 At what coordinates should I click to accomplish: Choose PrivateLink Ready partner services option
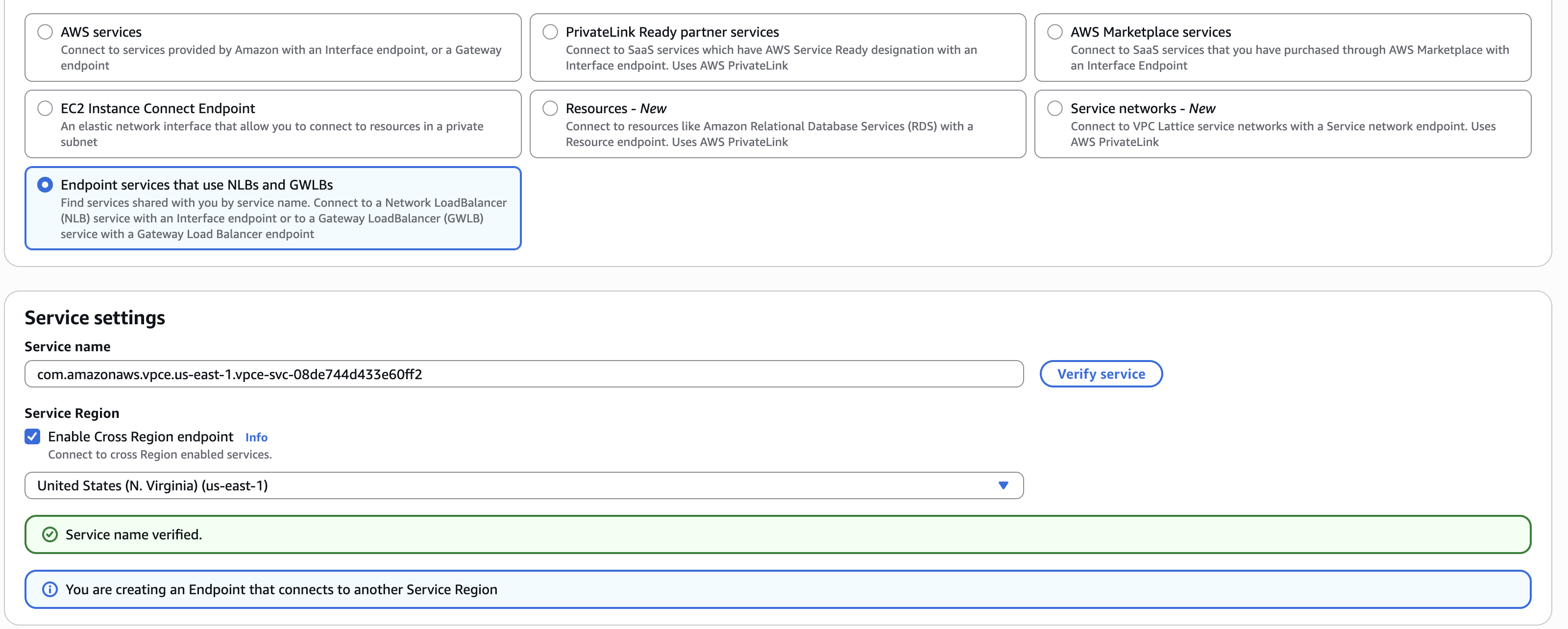[x=550, y=32]
